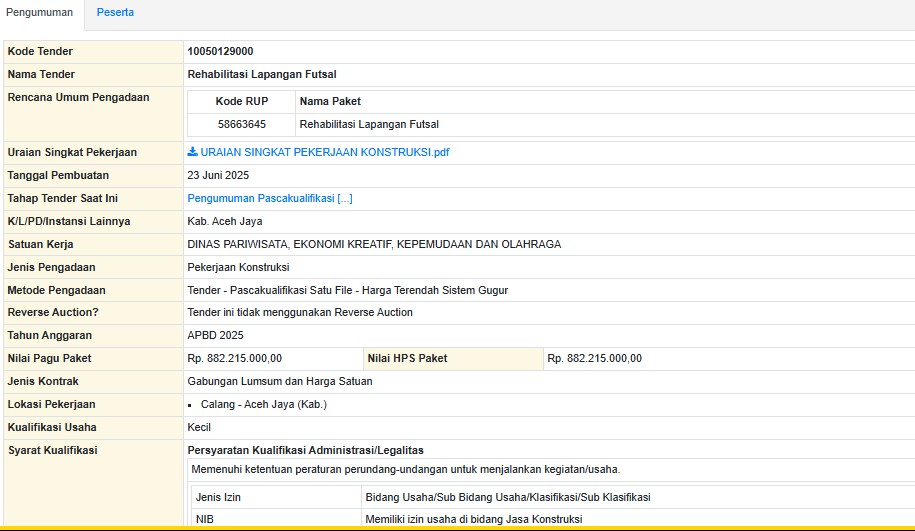Click the Kode RUP column header
The height and width of the screenshot is (531, 915).
click(241, 101)
